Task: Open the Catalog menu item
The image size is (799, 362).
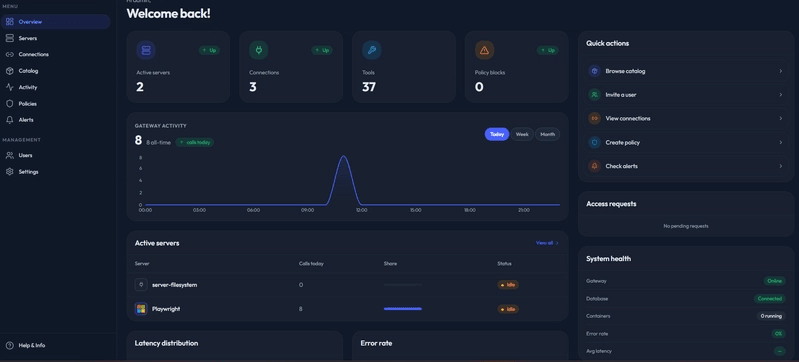Action: pos(56,71)
